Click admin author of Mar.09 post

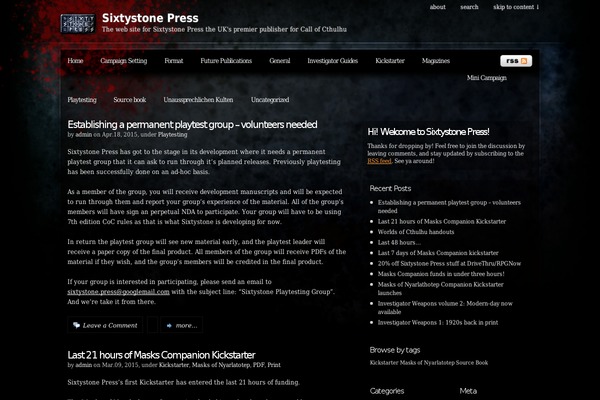(83, 365)
